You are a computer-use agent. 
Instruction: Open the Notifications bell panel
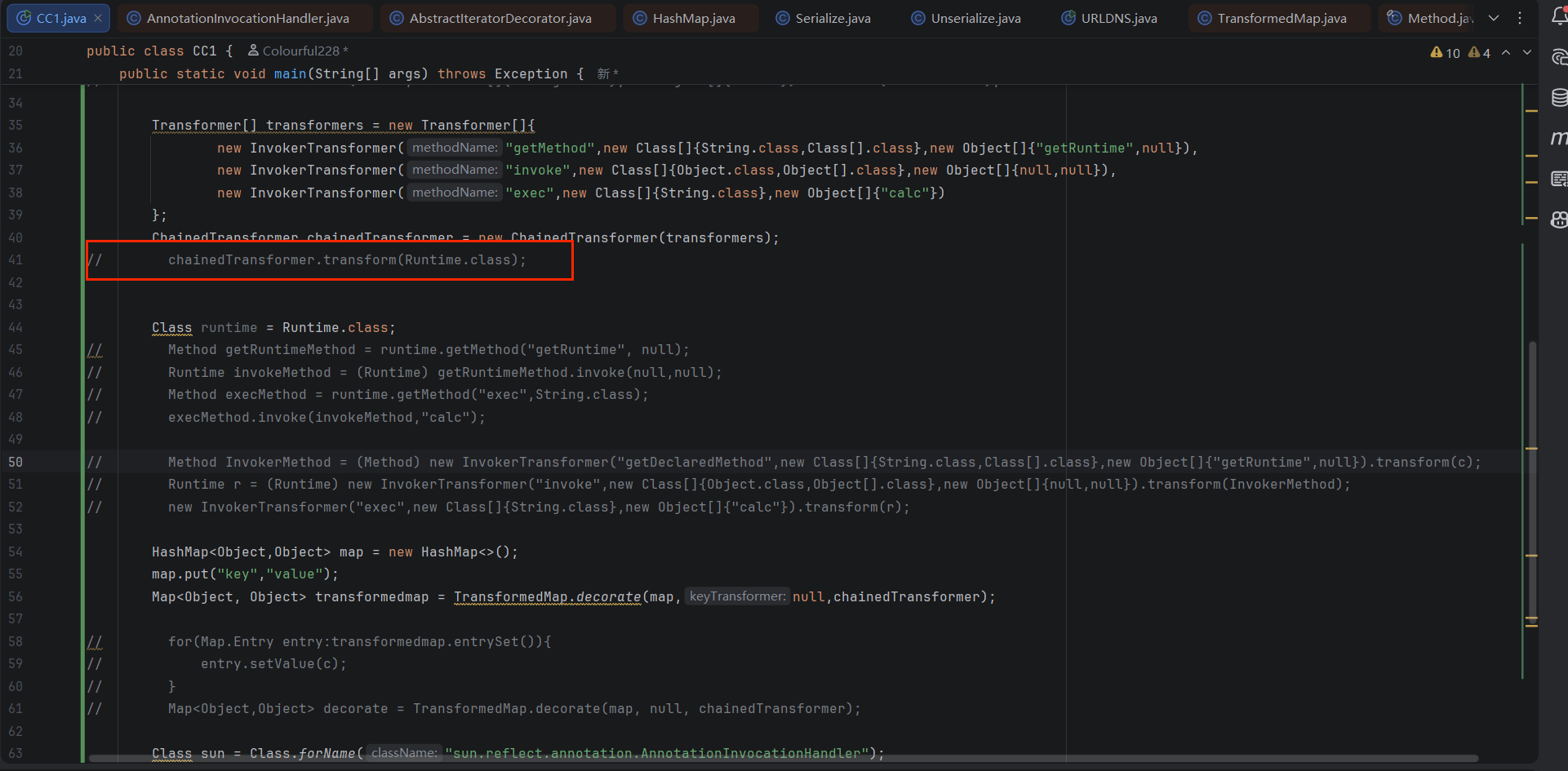[x=1558, y=16]
